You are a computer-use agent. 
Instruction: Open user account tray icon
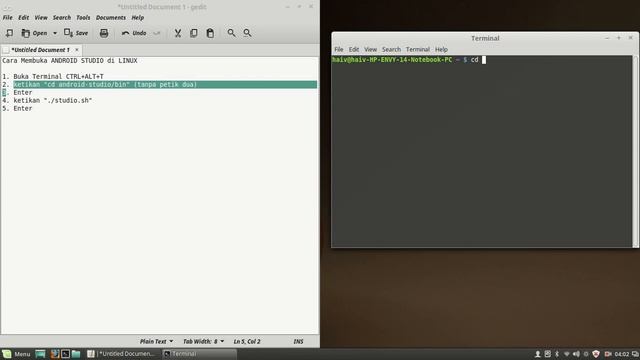pyautogui.click(x=538, y=354)
